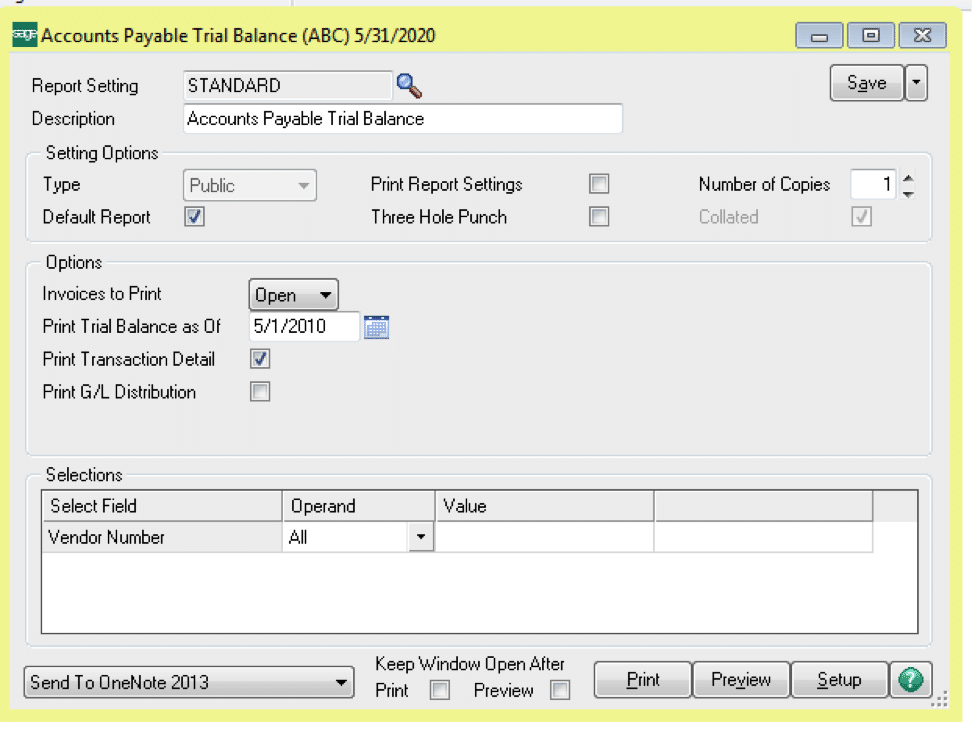
Task: Enable Print G/L Distribution checkbox
Action: click(260, 392)
